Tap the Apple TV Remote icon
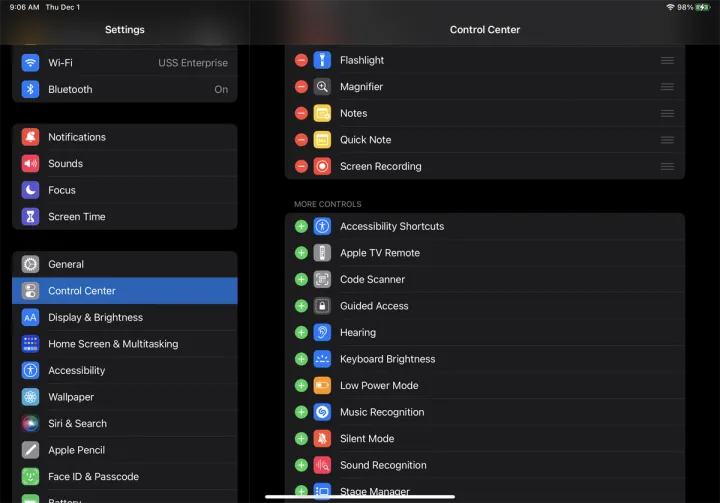 coord(322,253)
